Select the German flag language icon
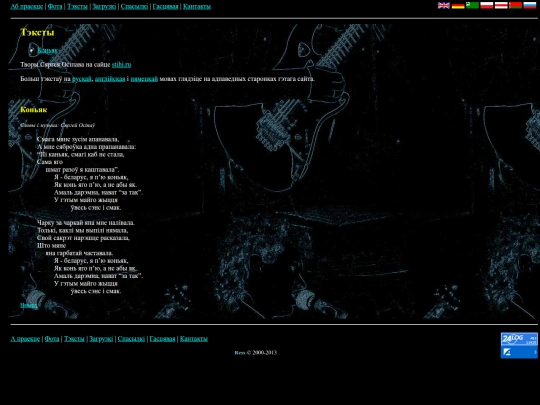The image size is (540, 405). point(458,6)
